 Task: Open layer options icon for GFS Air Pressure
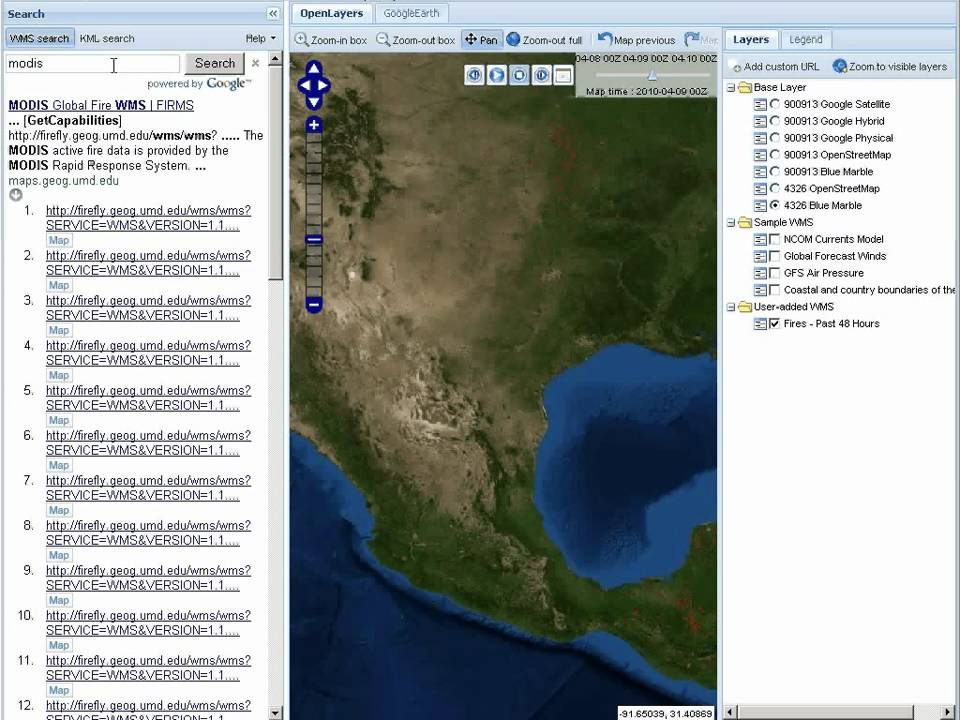tap(760, 273)
